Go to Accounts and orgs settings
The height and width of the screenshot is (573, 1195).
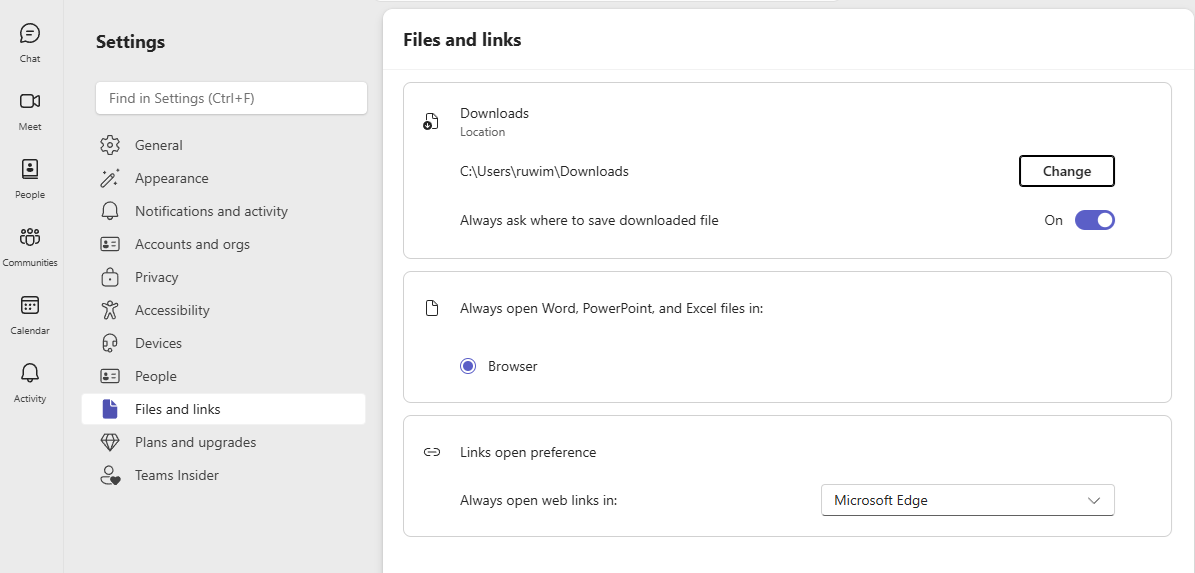(192, 244)
